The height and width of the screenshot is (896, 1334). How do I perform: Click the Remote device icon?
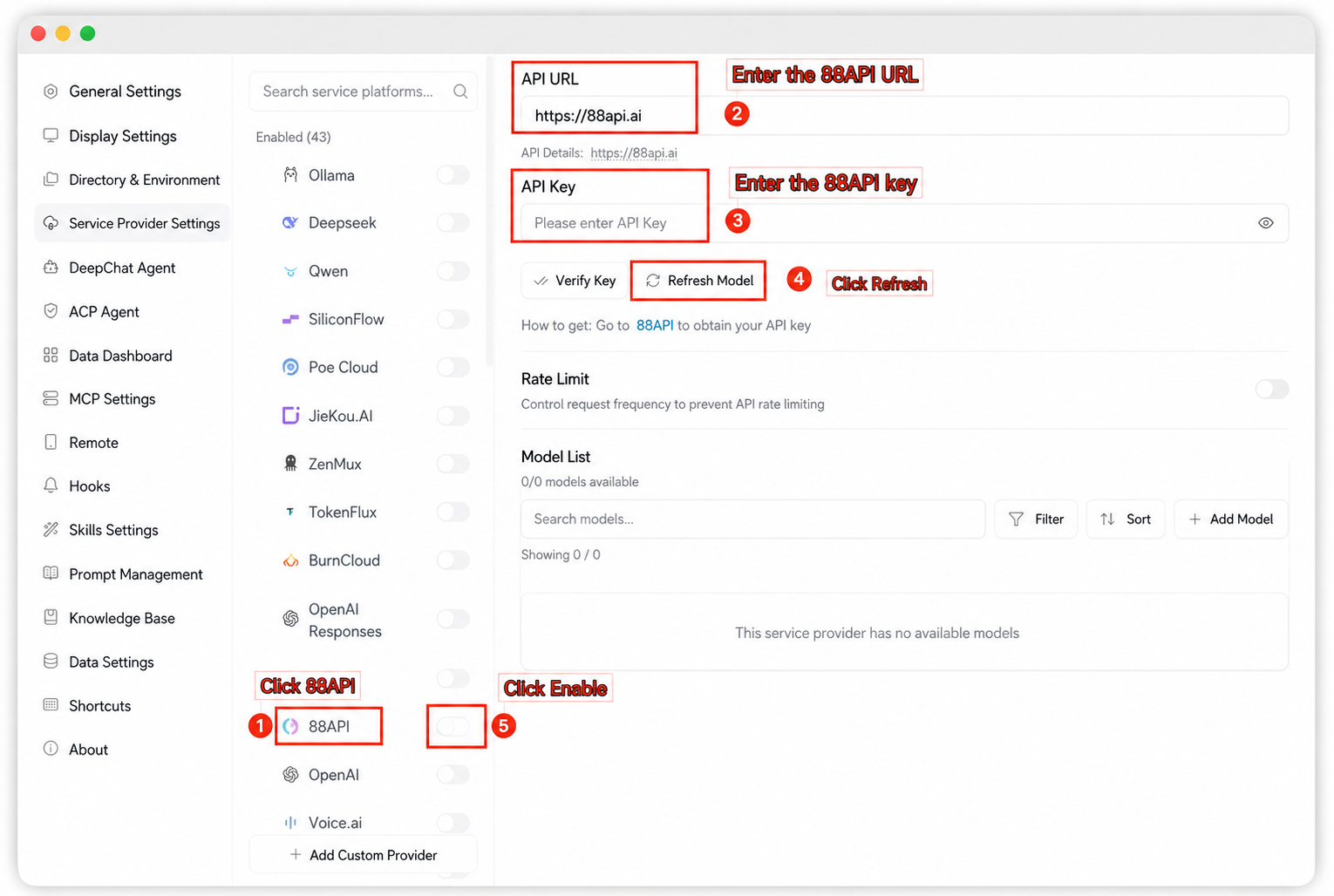tap(51, 443)
